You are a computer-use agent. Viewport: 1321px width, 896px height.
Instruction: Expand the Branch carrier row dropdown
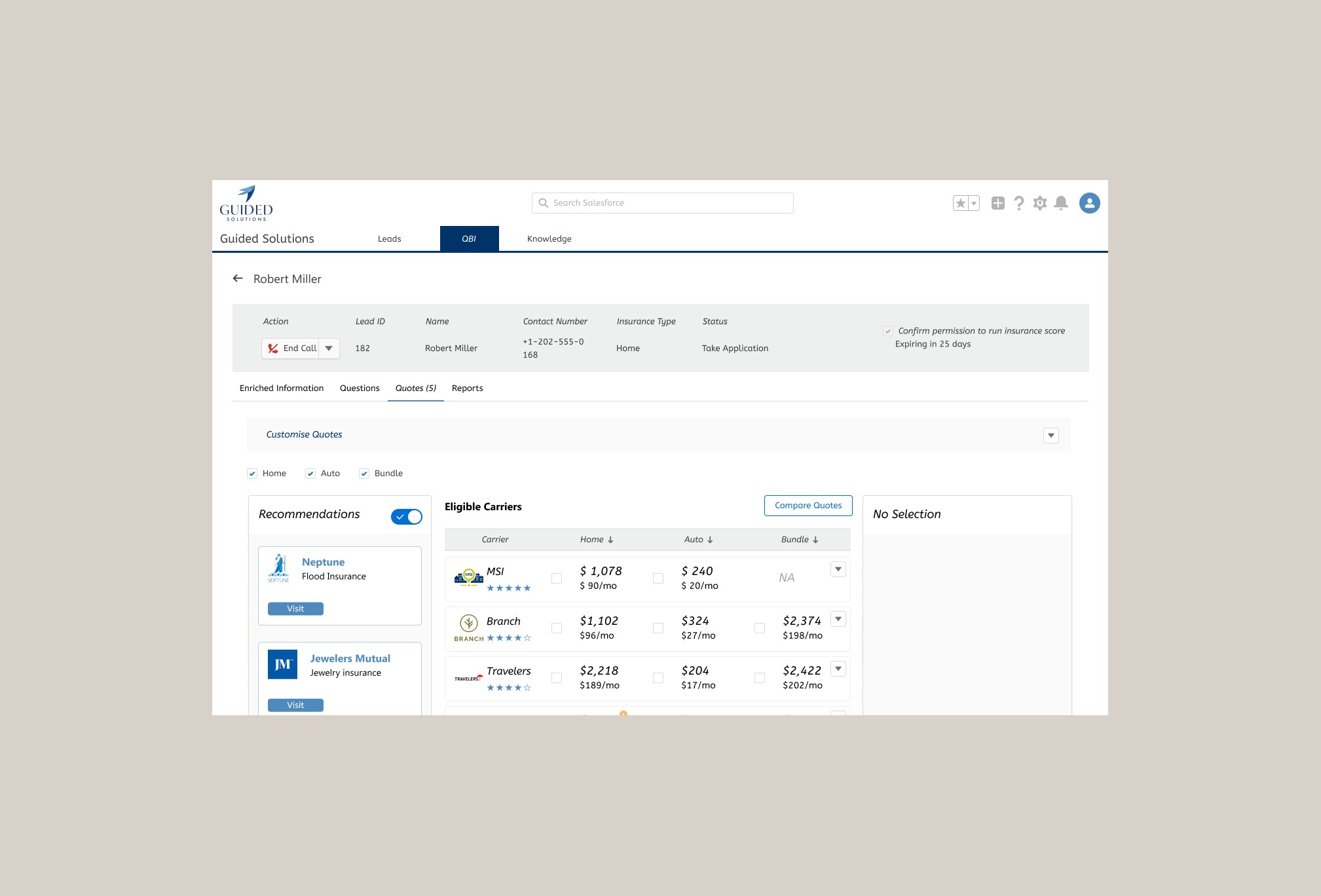(x=838, y=619)
